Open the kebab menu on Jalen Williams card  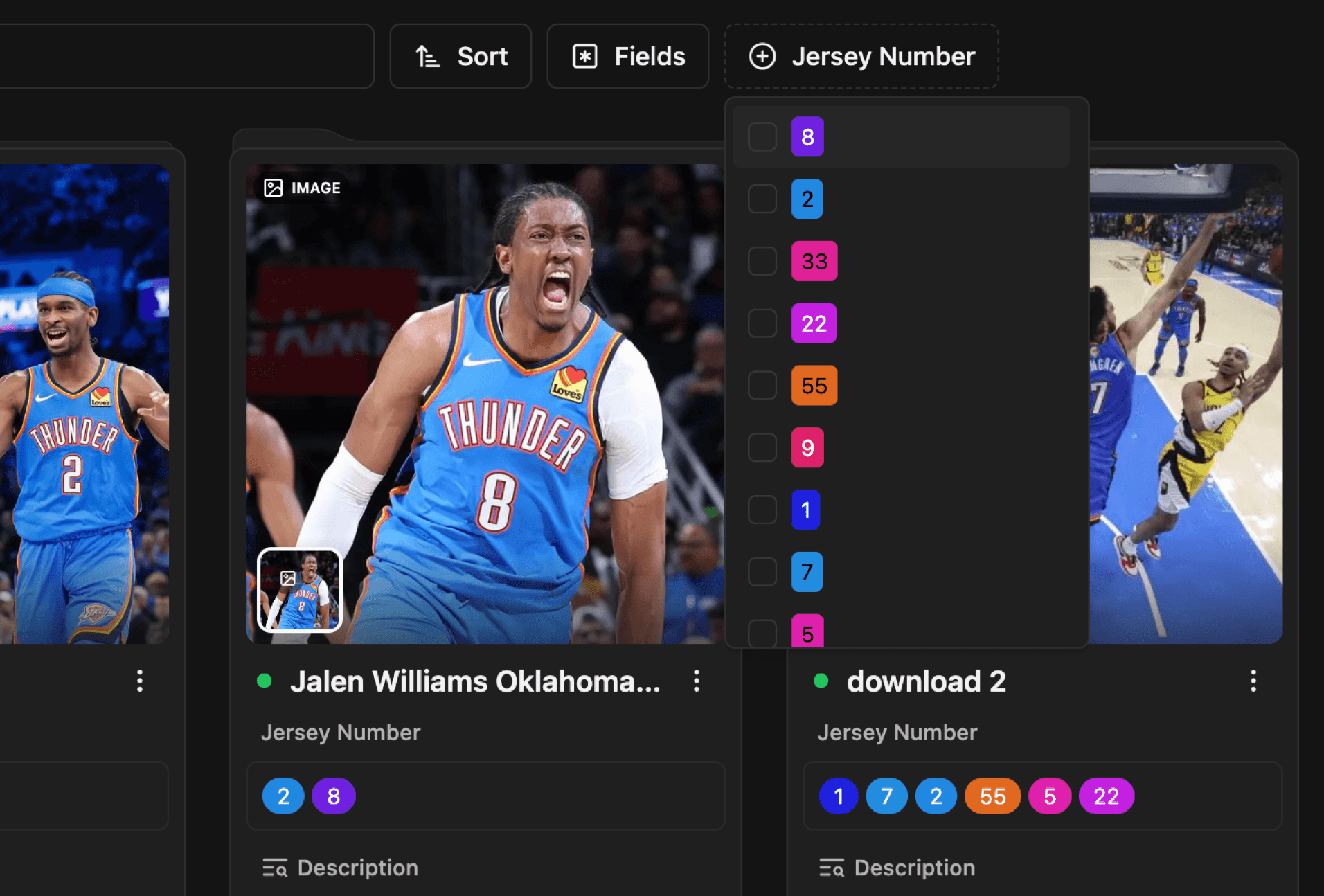[x=697, y=682]
